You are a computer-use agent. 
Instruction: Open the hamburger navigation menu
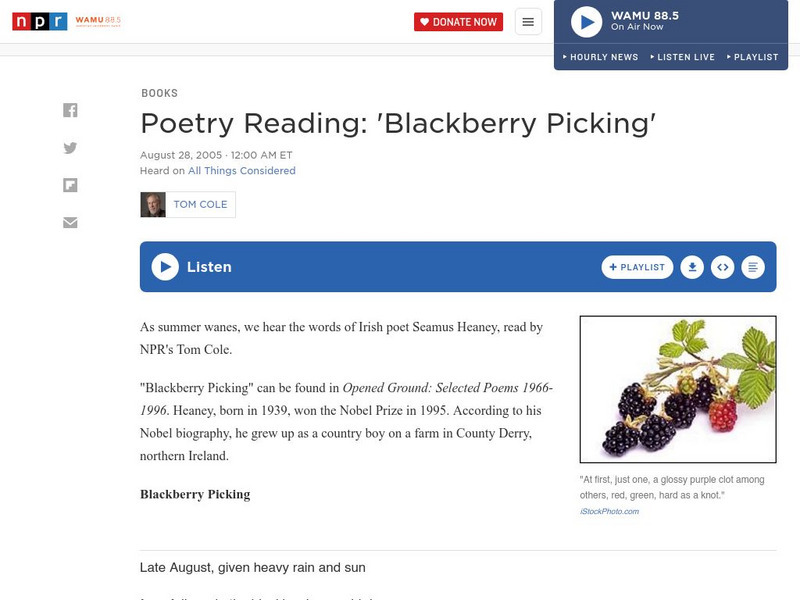tap(528, 22)
